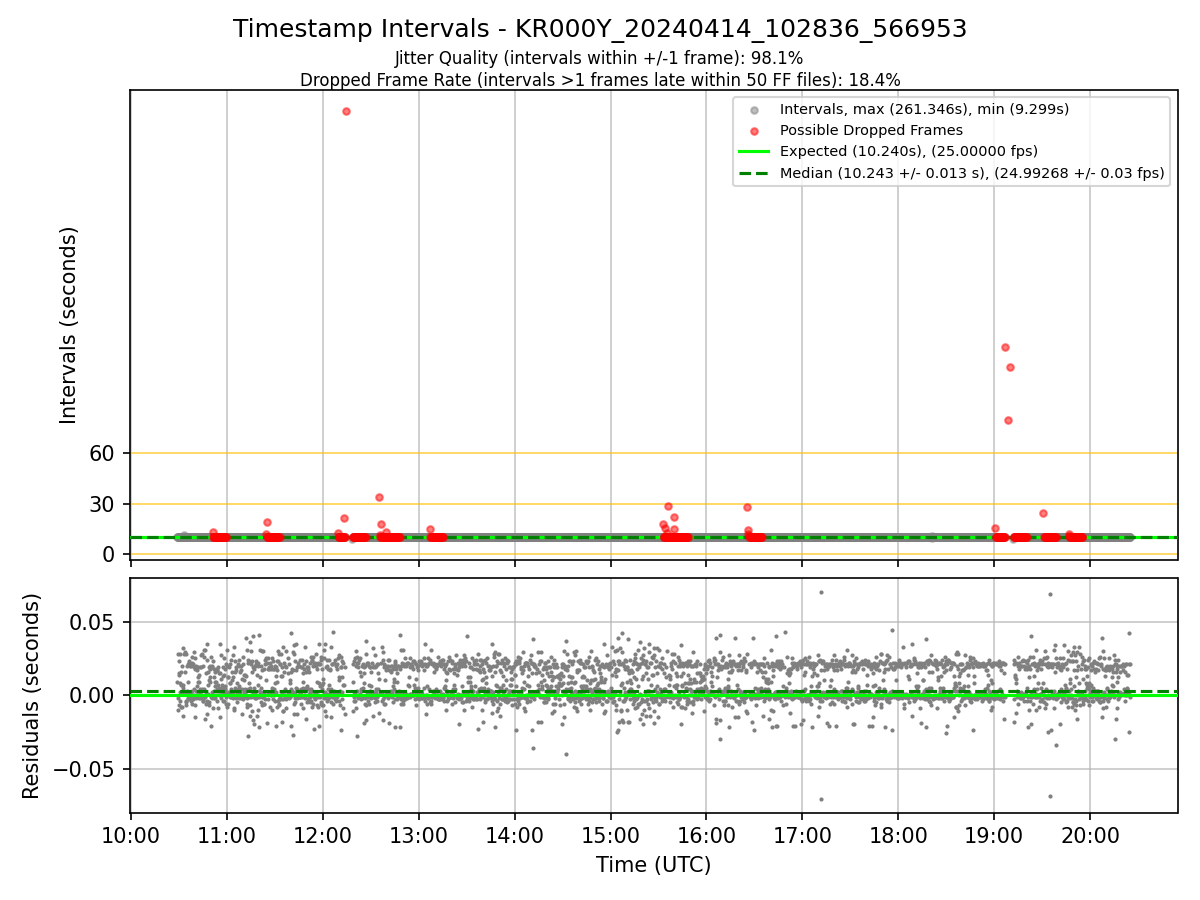This screenshot has width=1200, height=900.
Task: Click the gray dot legend marker for intervals
Action: (754, 110)
